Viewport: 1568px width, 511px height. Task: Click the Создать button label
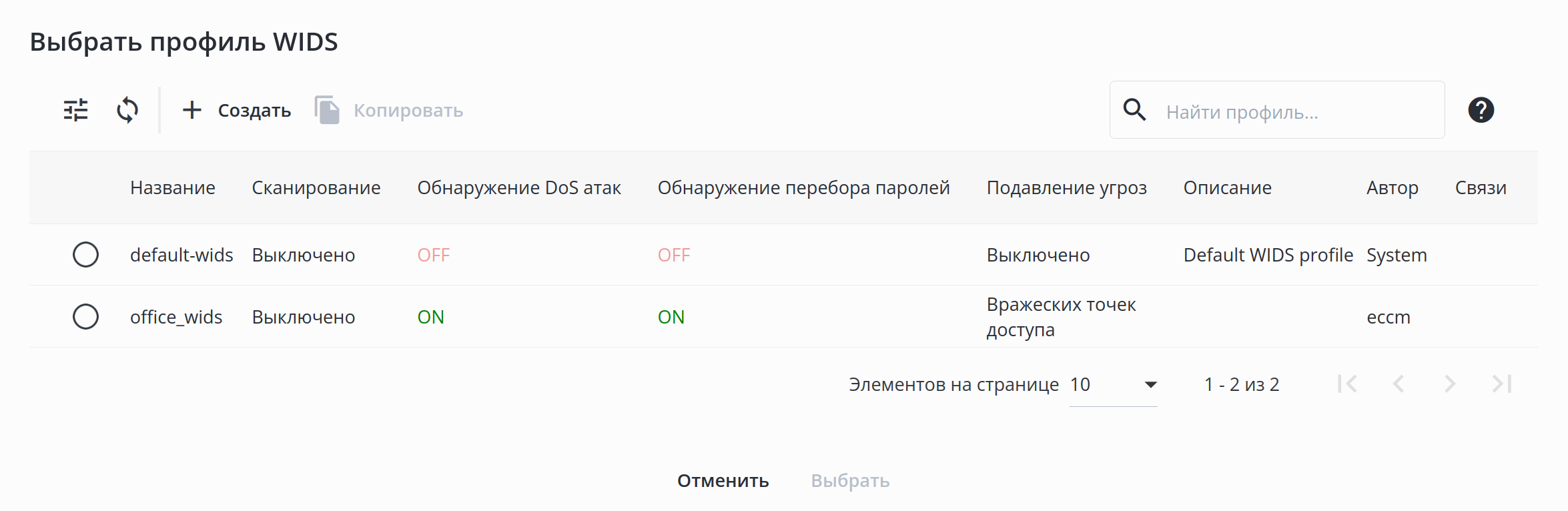click(x=254, y=111)
